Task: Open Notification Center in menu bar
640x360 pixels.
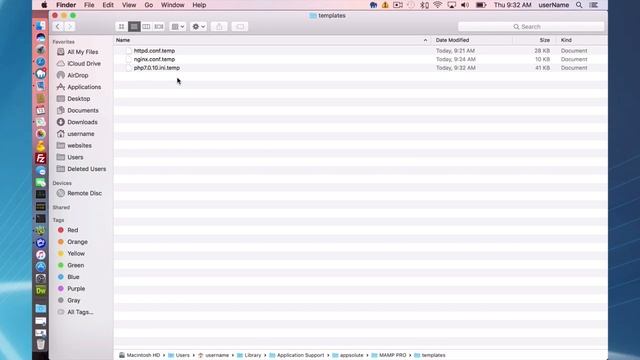Action: point(594,5)
